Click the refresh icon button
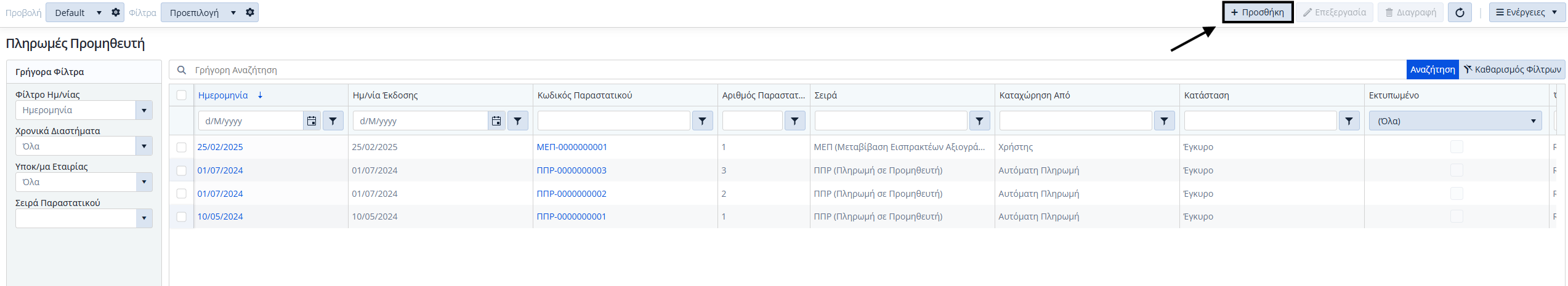This screenshot has width=1568, height=286. (x=1460, y=12)
